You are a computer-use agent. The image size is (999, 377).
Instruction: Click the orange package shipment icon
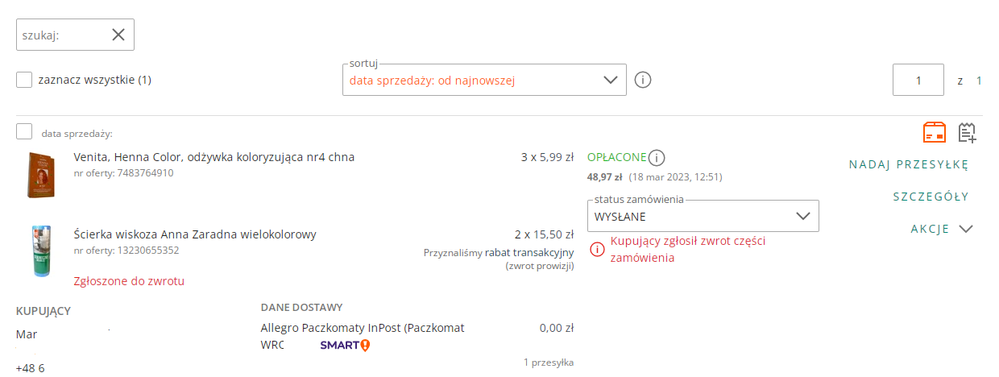(935, 132)
